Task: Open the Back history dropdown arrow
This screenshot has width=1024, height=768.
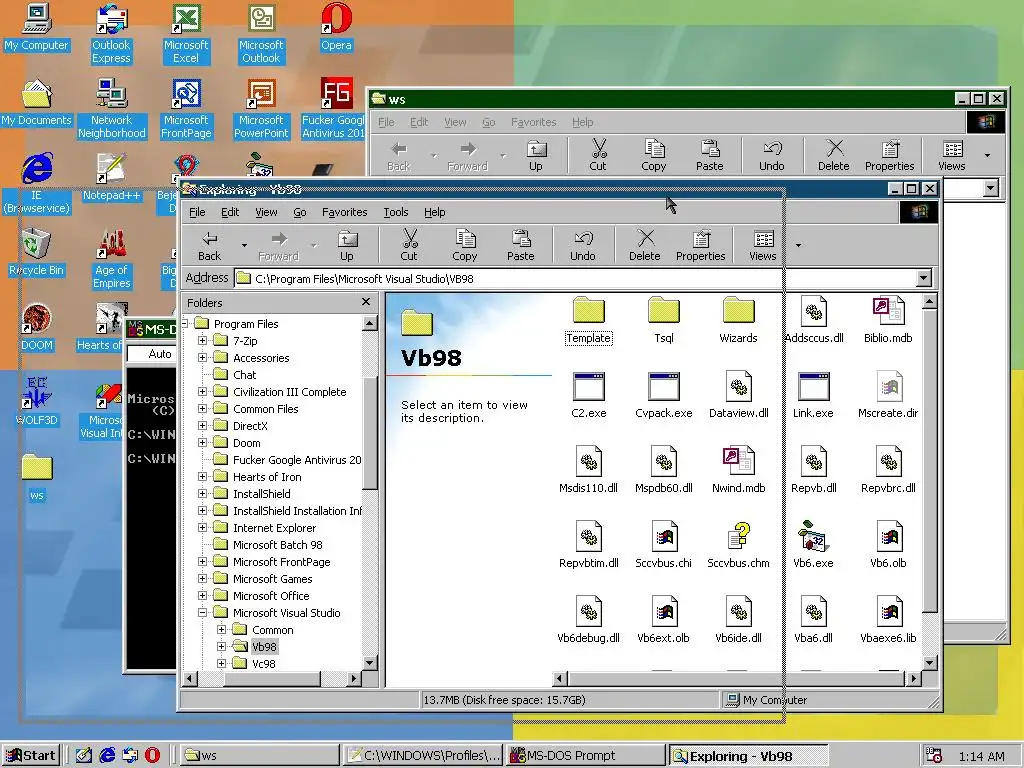Action: [x=244, y=246]
